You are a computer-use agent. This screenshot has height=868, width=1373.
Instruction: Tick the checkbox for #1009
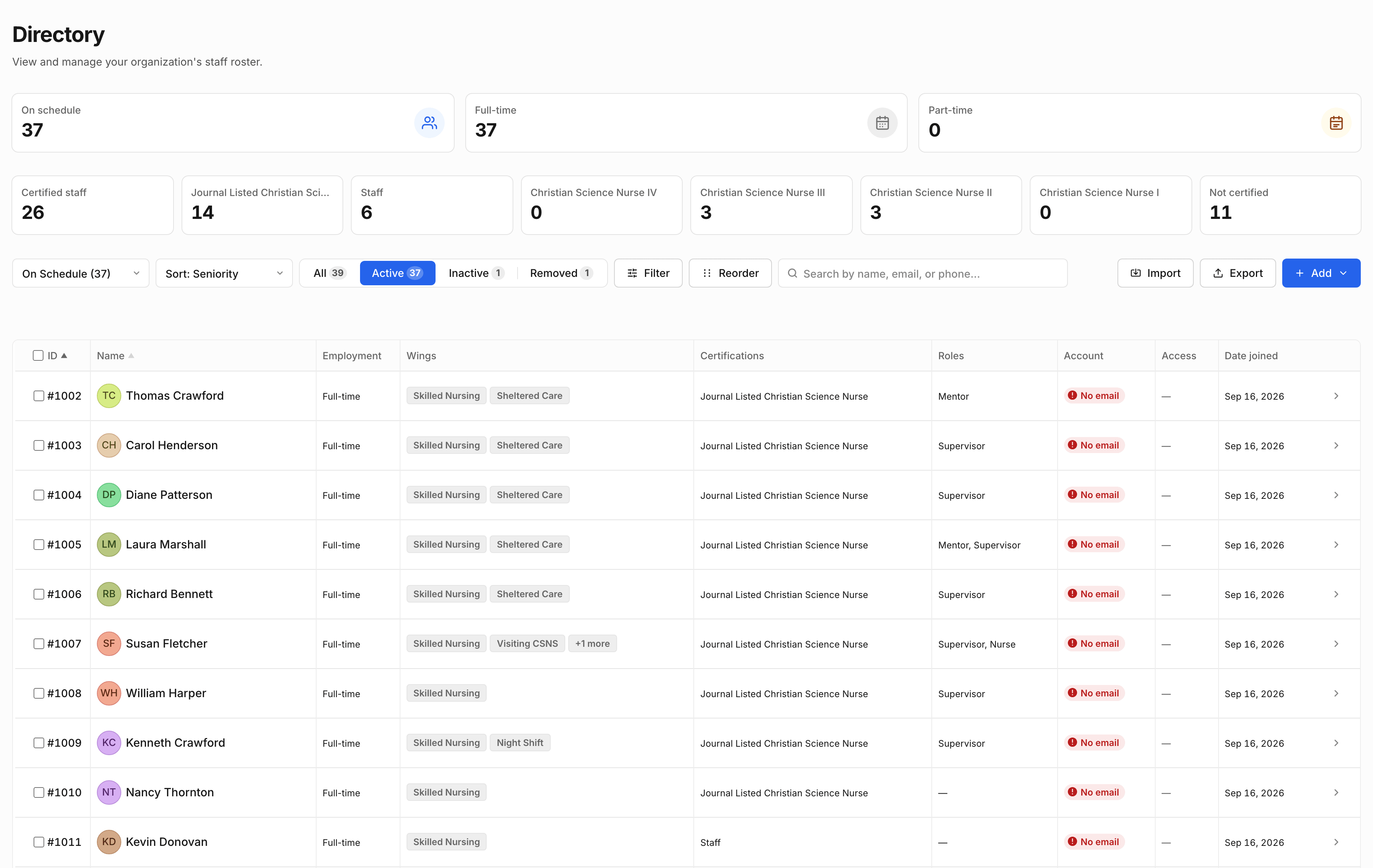click(39, 743)
